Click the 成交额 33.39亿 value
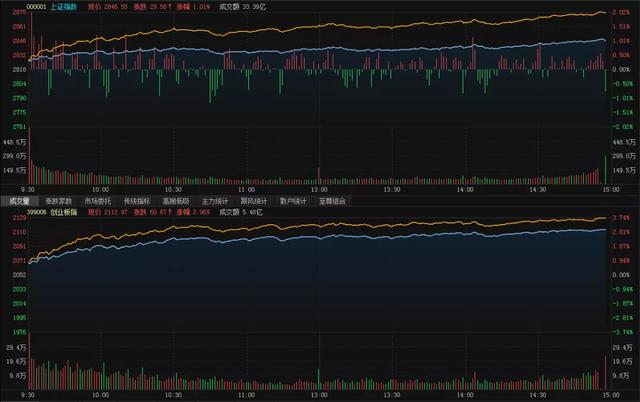The width and height of the screenshot is (640, 402). point(242,7)
